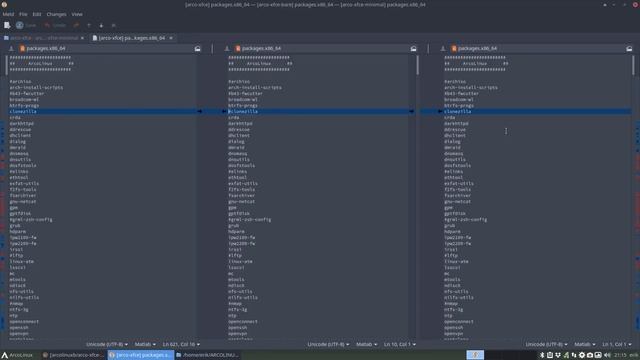
Task: Click clonezilla line in right pane
Action: pos(537,111)
